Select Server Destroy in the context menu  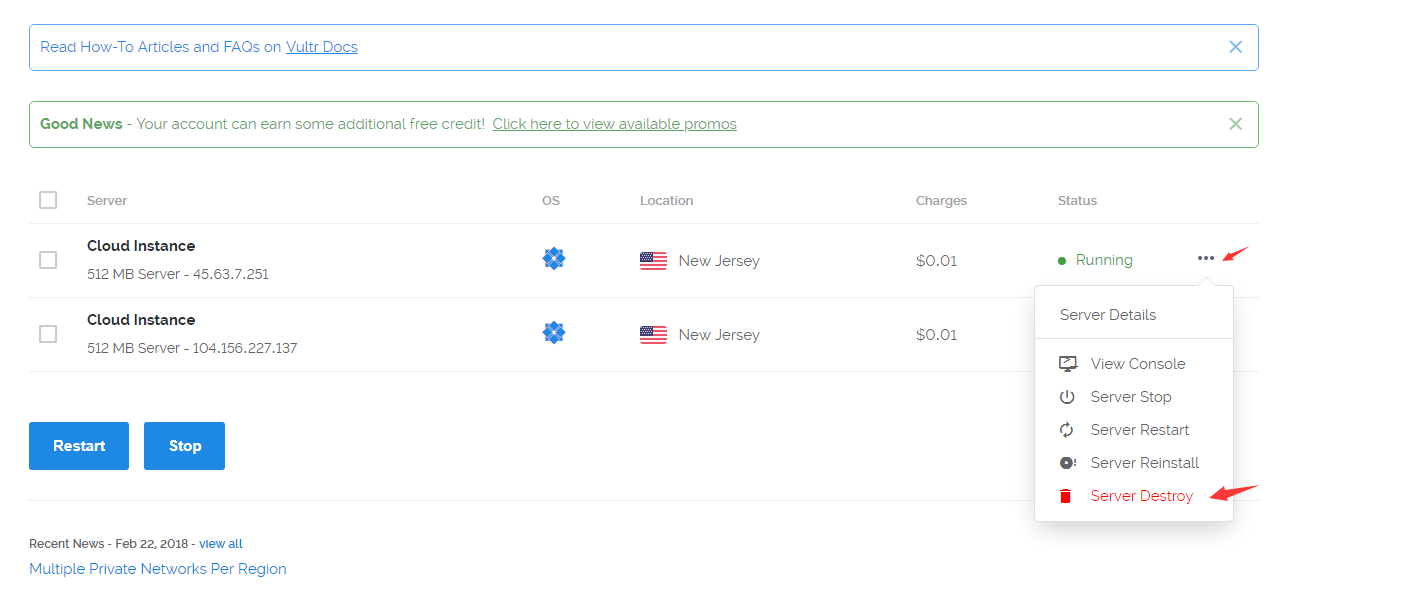click(x=1141, y=496)
